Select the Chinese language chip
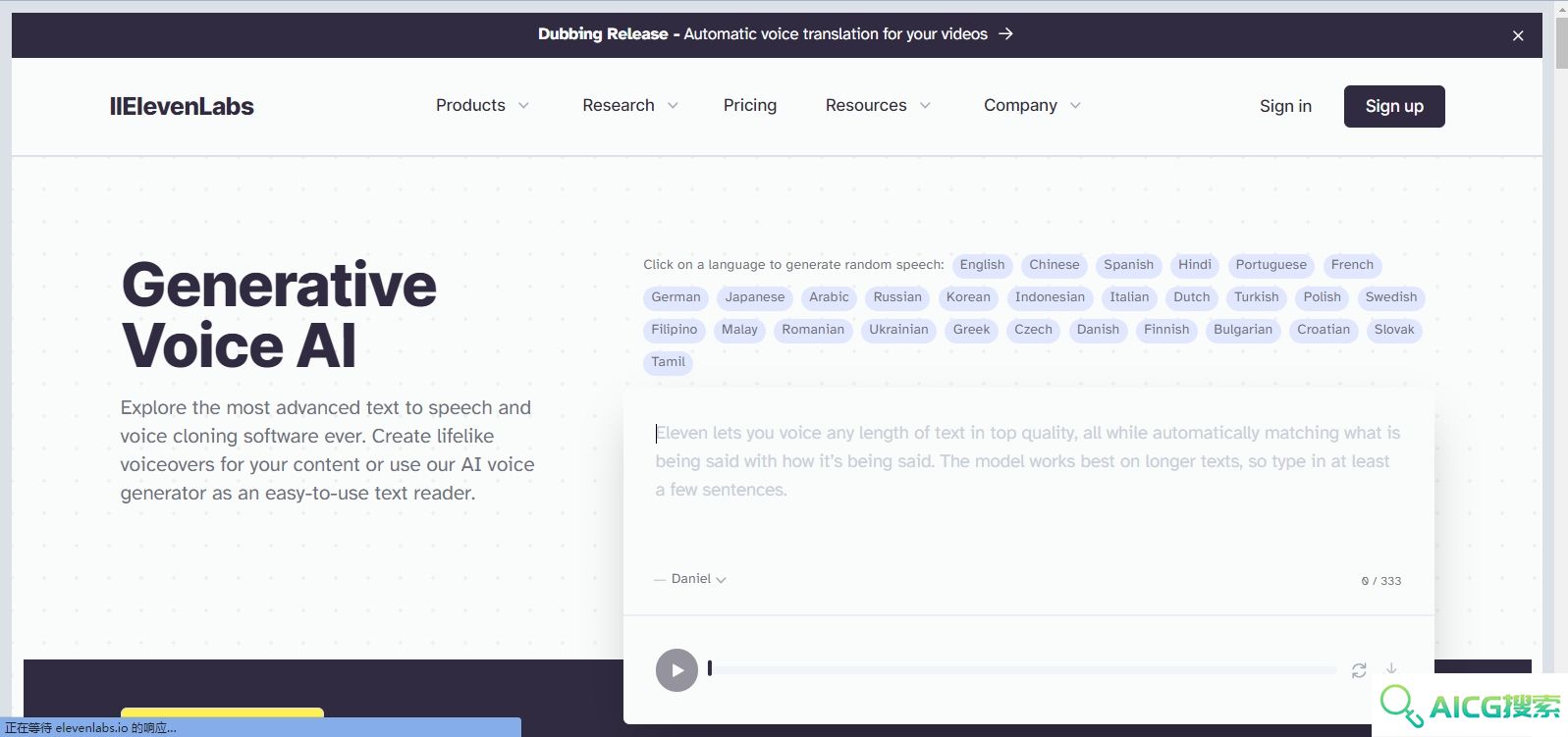The width and height of the screenshot is (1568, 737). (1054, 265)
